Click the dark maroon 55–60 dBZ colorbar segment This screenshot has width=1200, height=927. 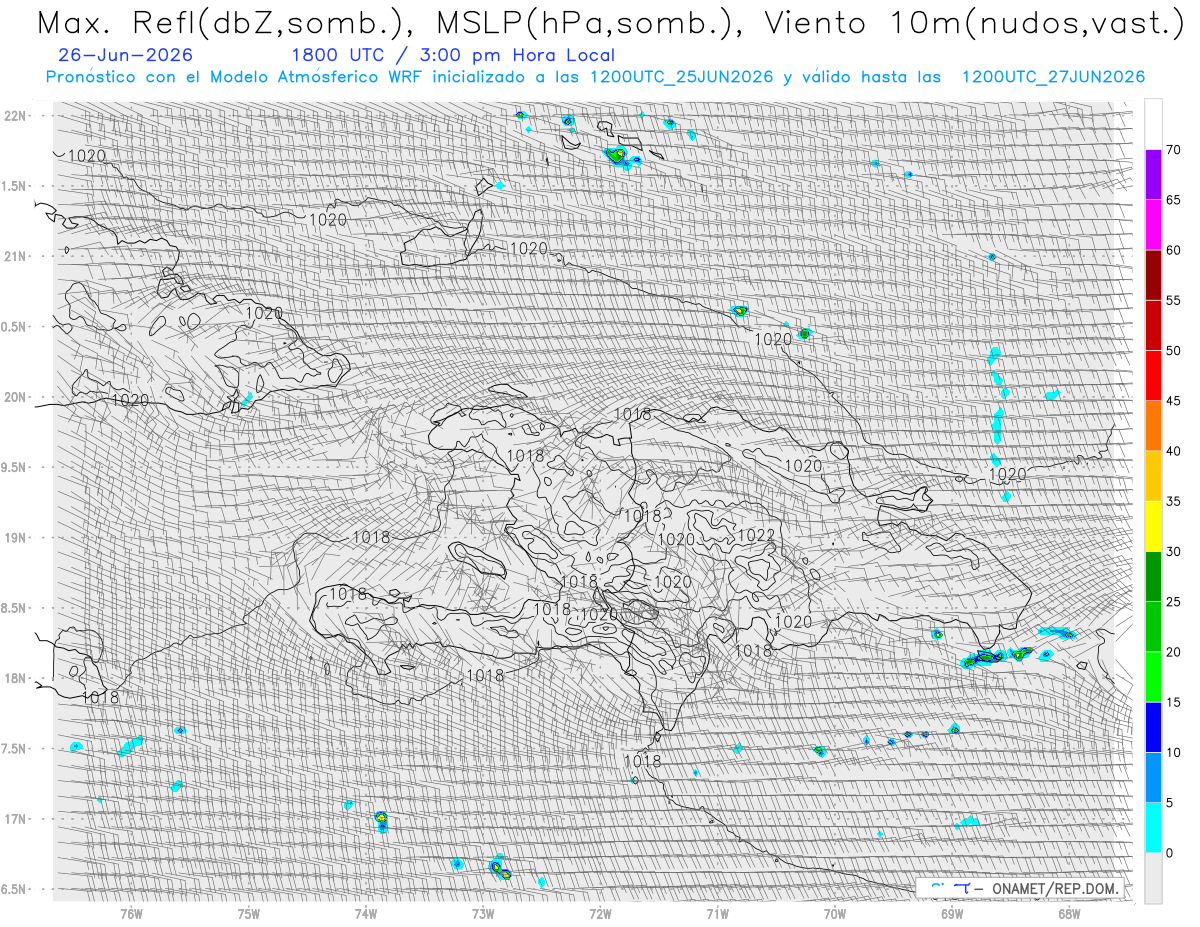click(x=1153, y=274)
